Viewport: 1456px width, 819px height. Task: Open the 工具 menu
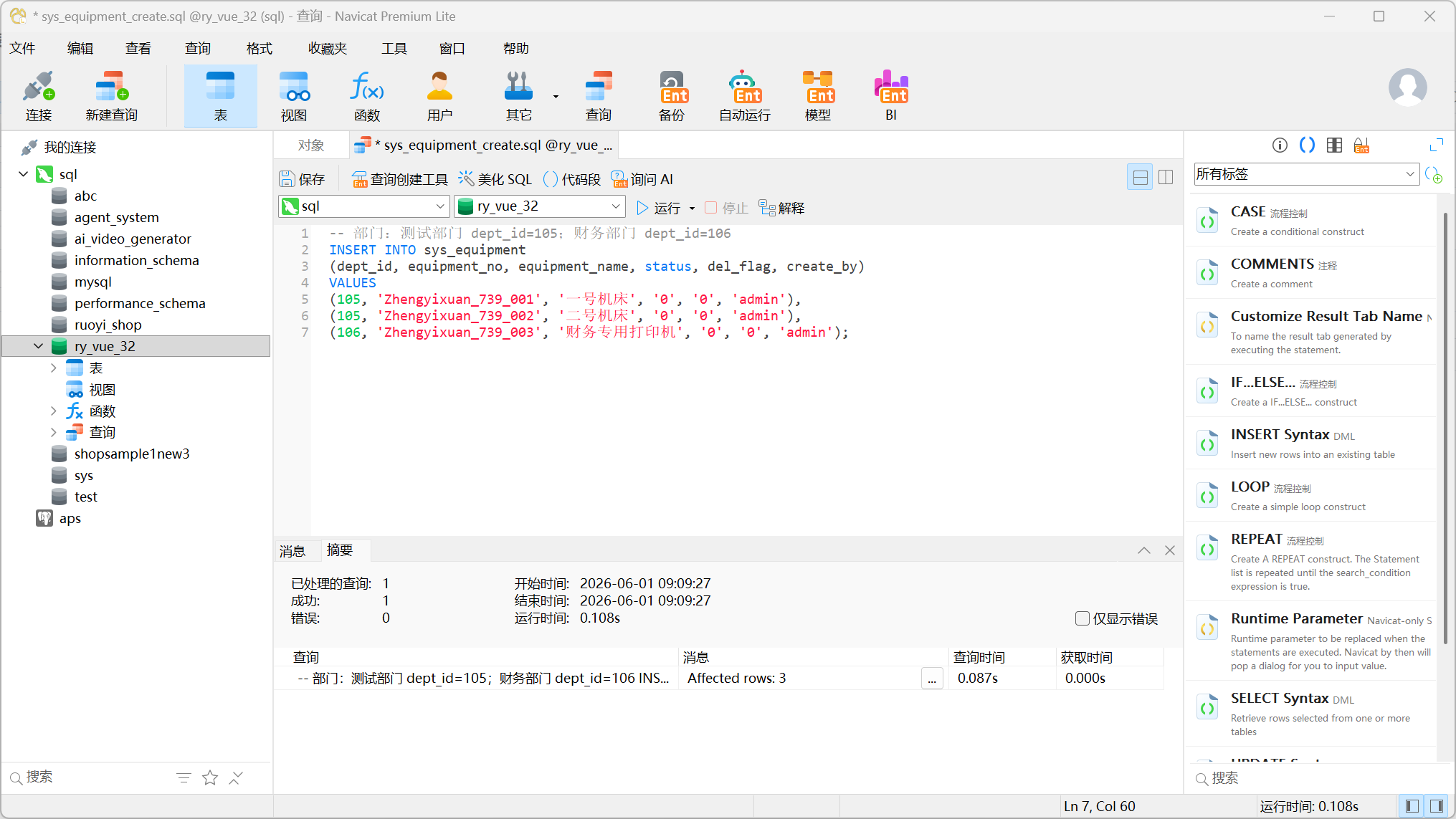click(394, 48)
